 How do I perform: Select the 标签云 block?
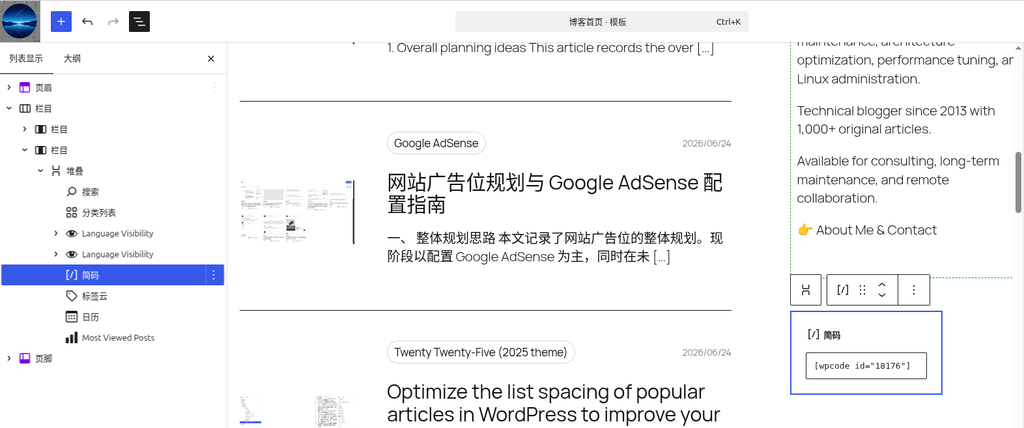[x=95, y=296]
